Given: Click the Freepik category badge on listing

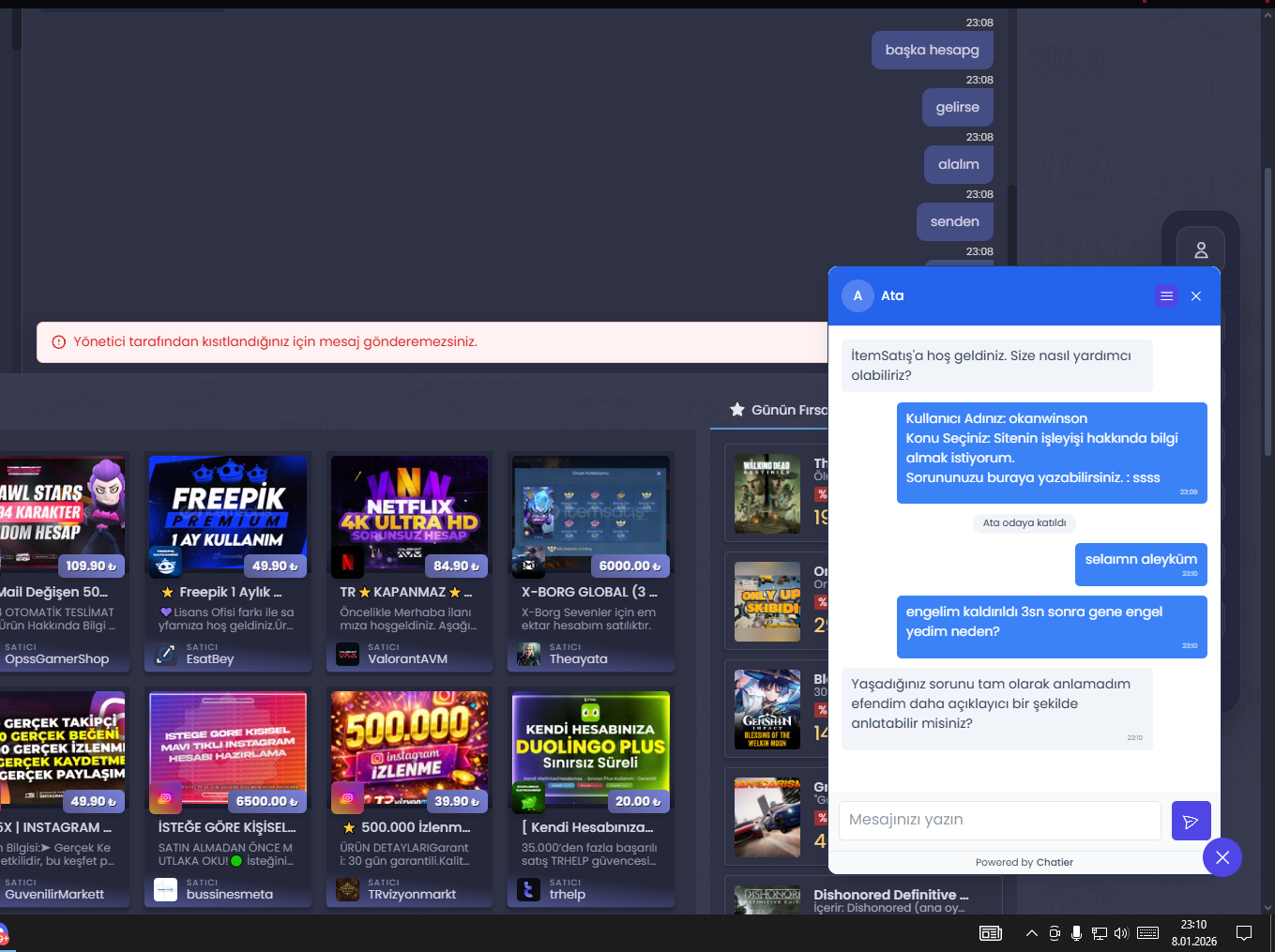Looking at the screenshot, I should point(166,562).
